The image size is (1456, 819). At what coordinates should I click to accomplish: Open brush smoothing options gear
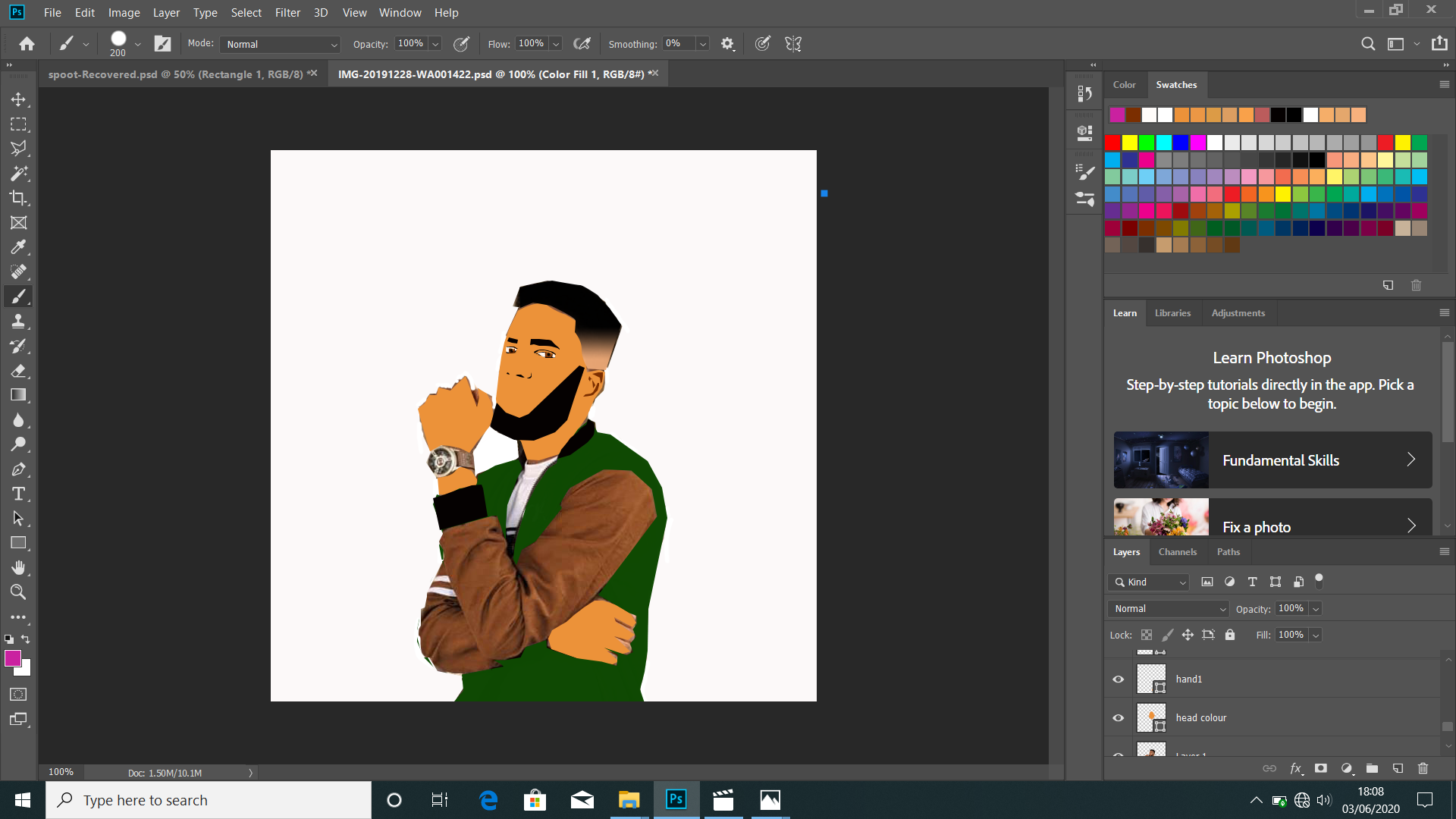[x=727, y=44]
